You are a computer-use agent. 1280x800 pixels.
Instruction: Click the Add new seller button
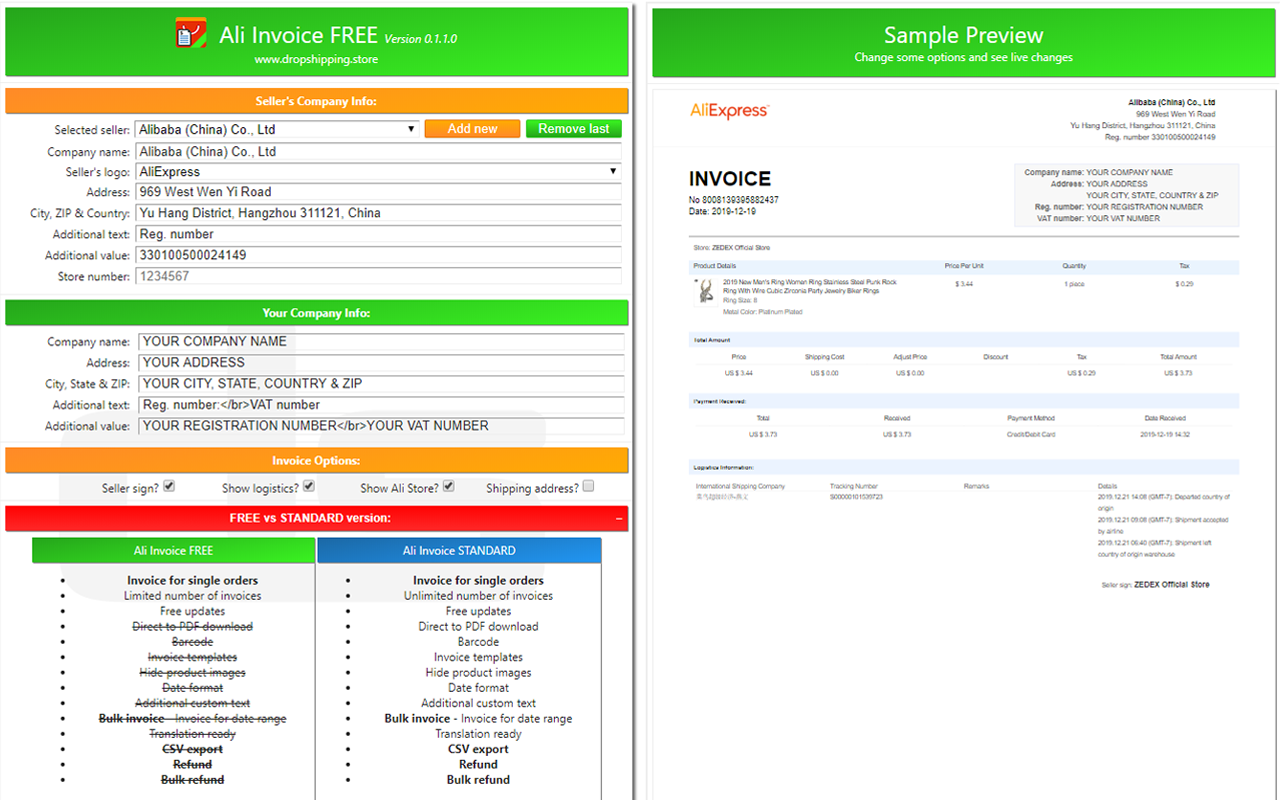tap(473, 129)
